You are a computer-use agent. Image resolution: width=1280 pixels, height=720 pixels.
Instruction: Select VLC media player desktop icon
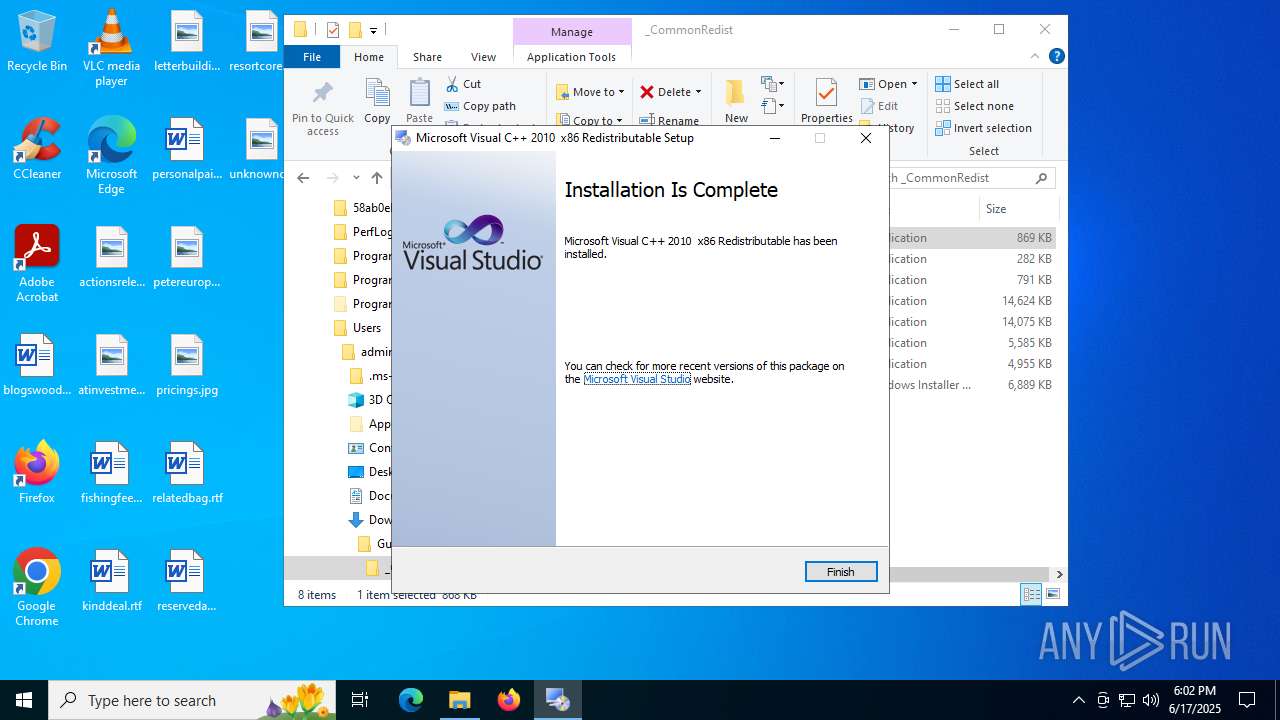pyautogui.click(x=111, y=48)
